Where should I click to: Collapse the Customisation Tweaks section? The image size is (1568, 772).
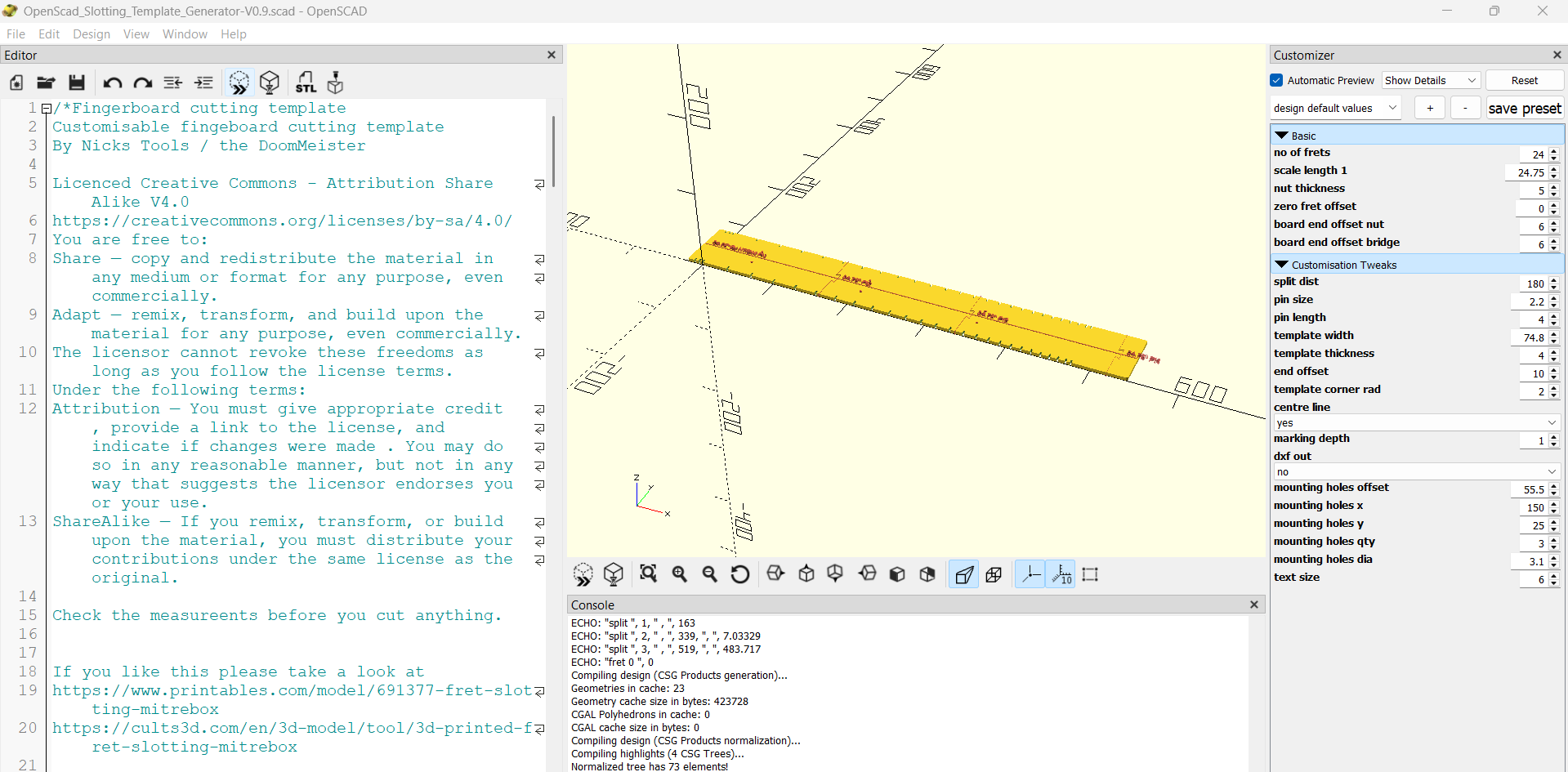pyautogui.click(x=1282, y=265)
